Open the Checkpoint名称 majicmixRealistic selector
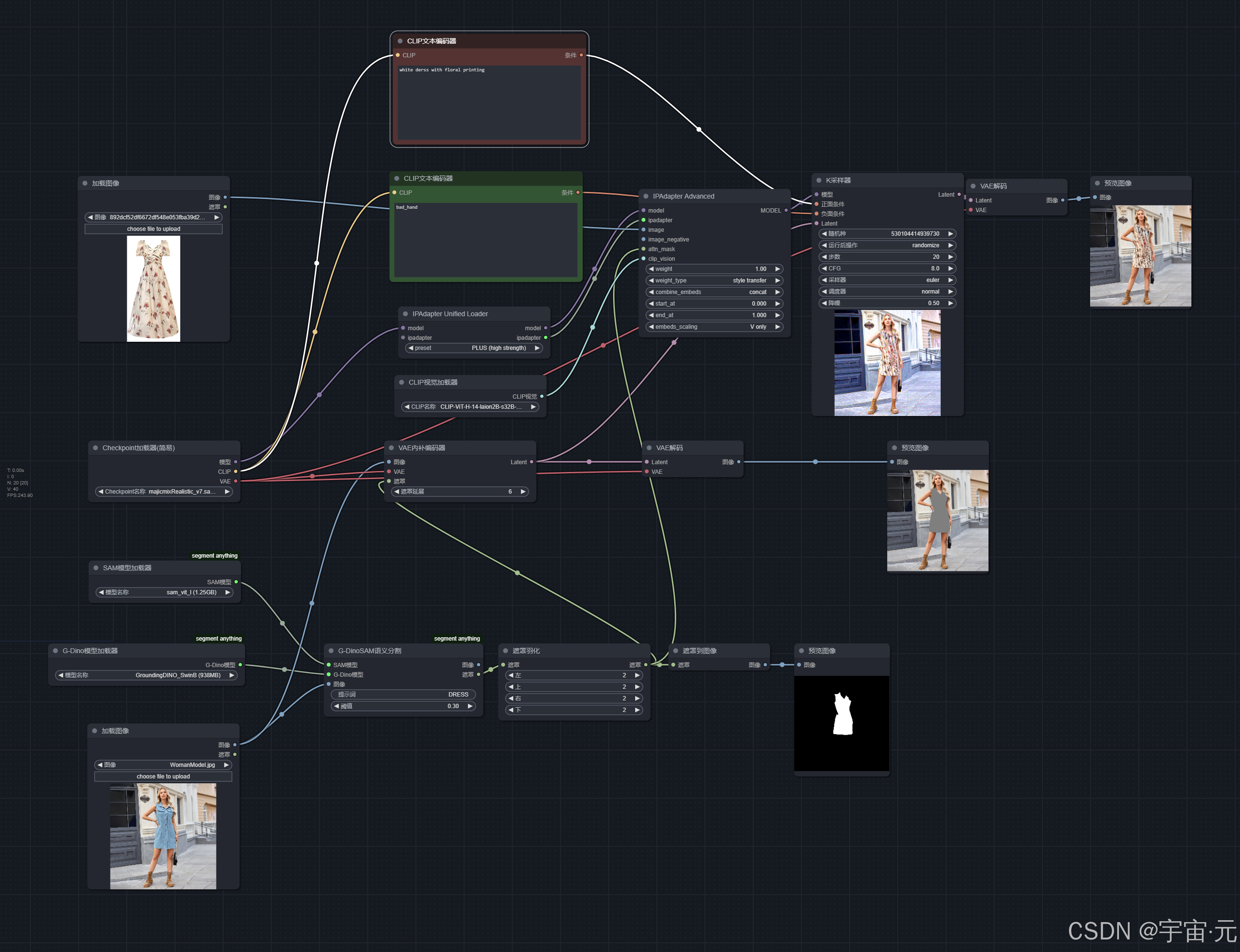This screenshot has width=1240, height=952. tap(164, 491)
